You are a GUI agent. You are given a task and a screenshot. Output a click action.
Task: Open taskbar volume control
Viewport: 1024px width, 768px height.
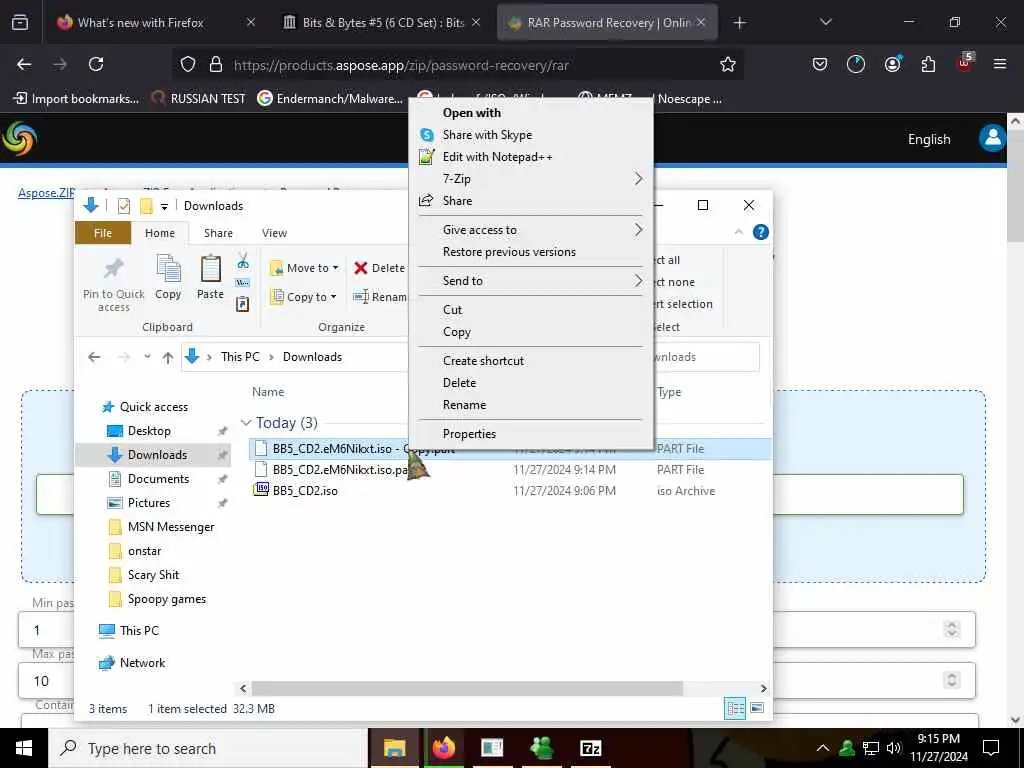pos(894,748)
